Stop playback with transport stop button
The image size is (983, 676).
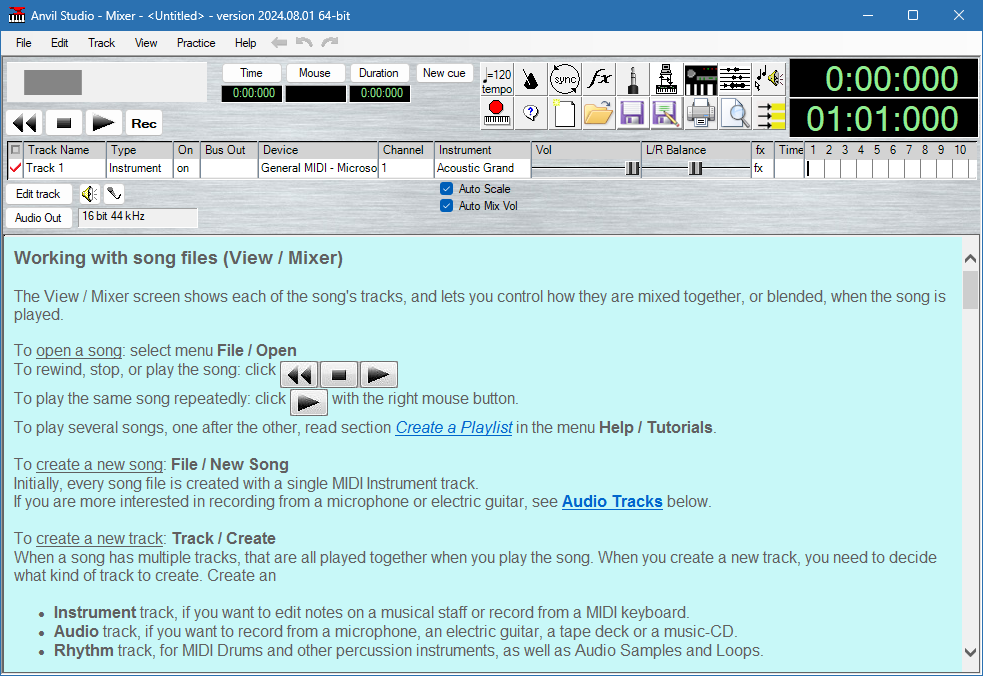tap(64, 123)
